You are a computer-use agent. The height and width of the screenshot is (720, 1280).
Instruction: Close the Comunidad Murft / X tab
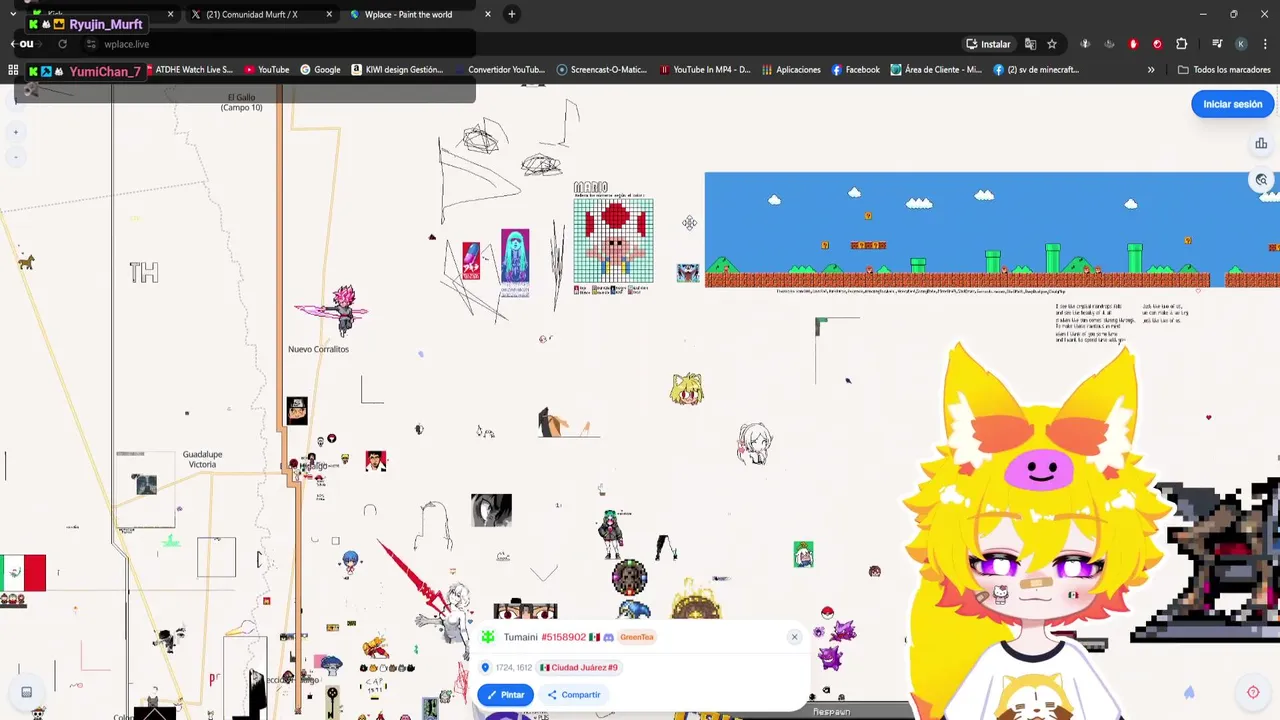click(329, 14)
